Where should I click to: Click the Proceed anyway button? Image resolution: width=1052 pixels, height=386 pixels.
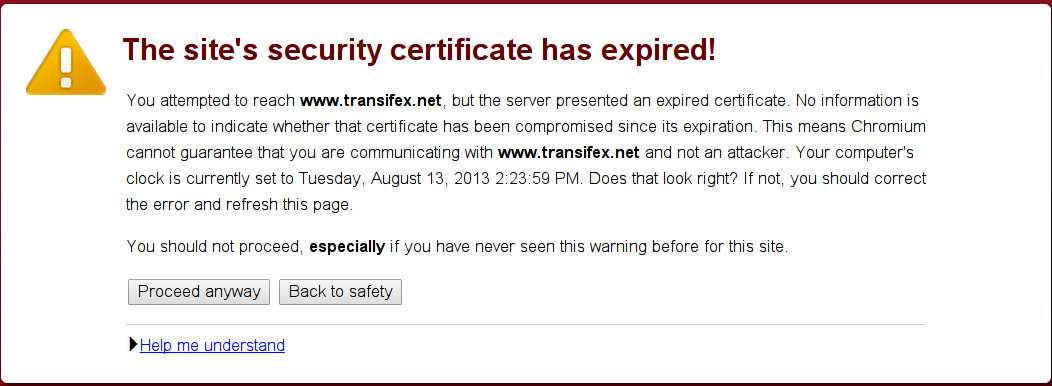pos(199,292)
